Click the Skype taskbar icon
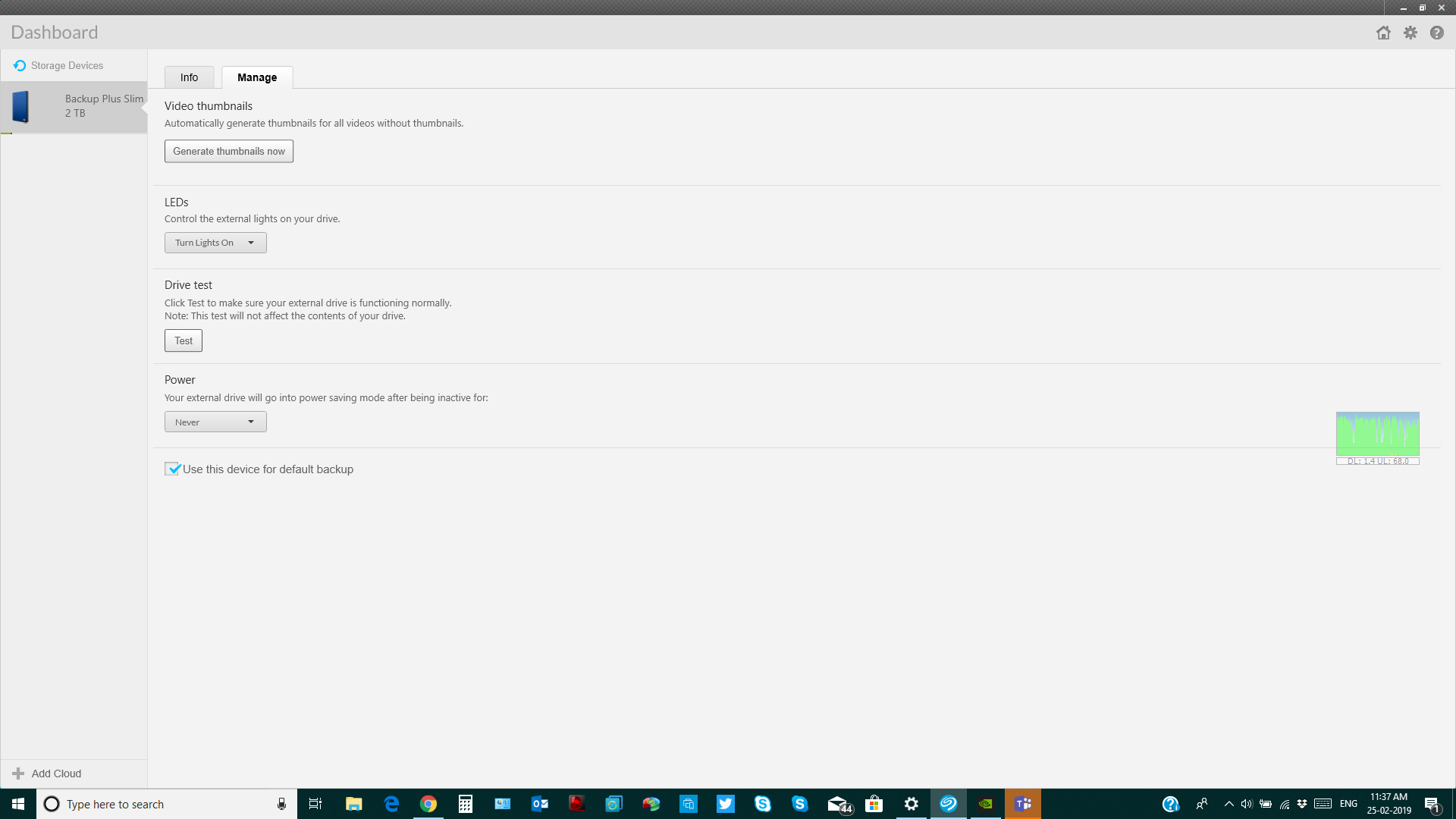 tap(762, 804)
